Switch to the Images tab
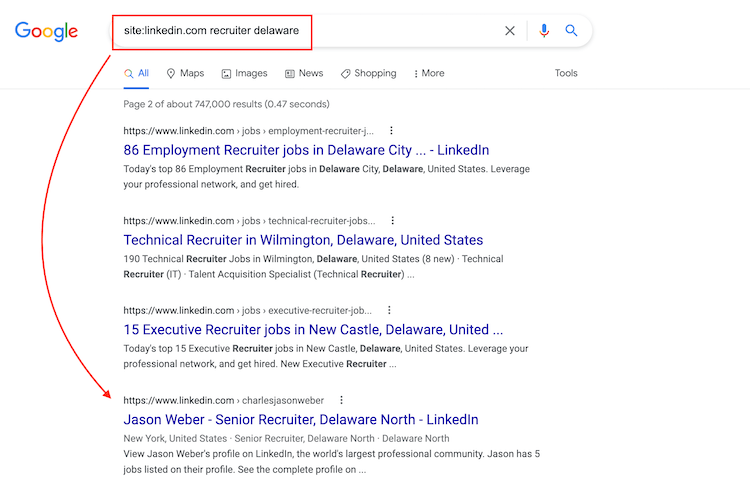 244,73
